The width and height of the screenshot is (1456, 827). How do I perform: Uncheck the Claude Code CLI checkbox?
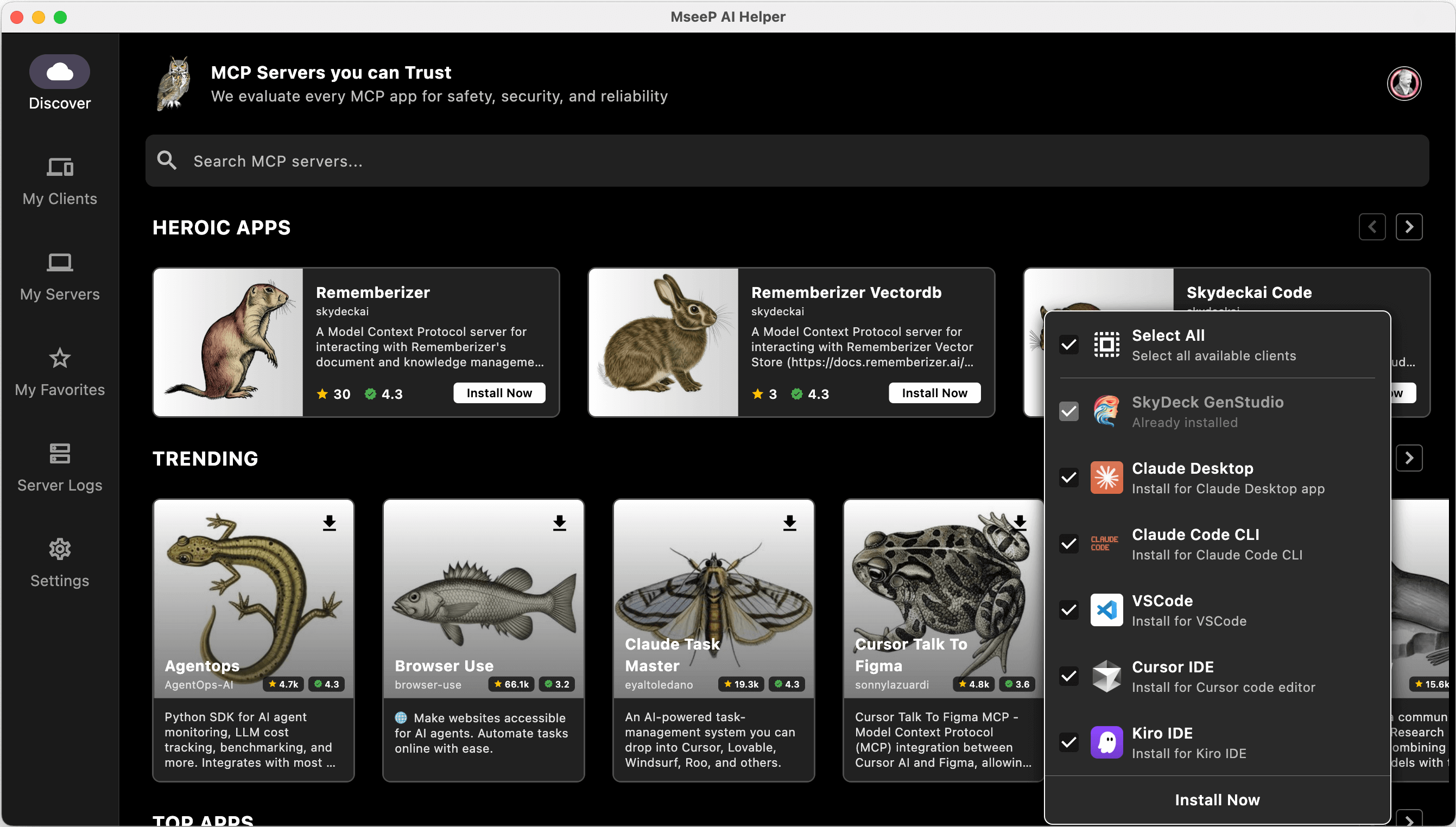[1069, 544]
